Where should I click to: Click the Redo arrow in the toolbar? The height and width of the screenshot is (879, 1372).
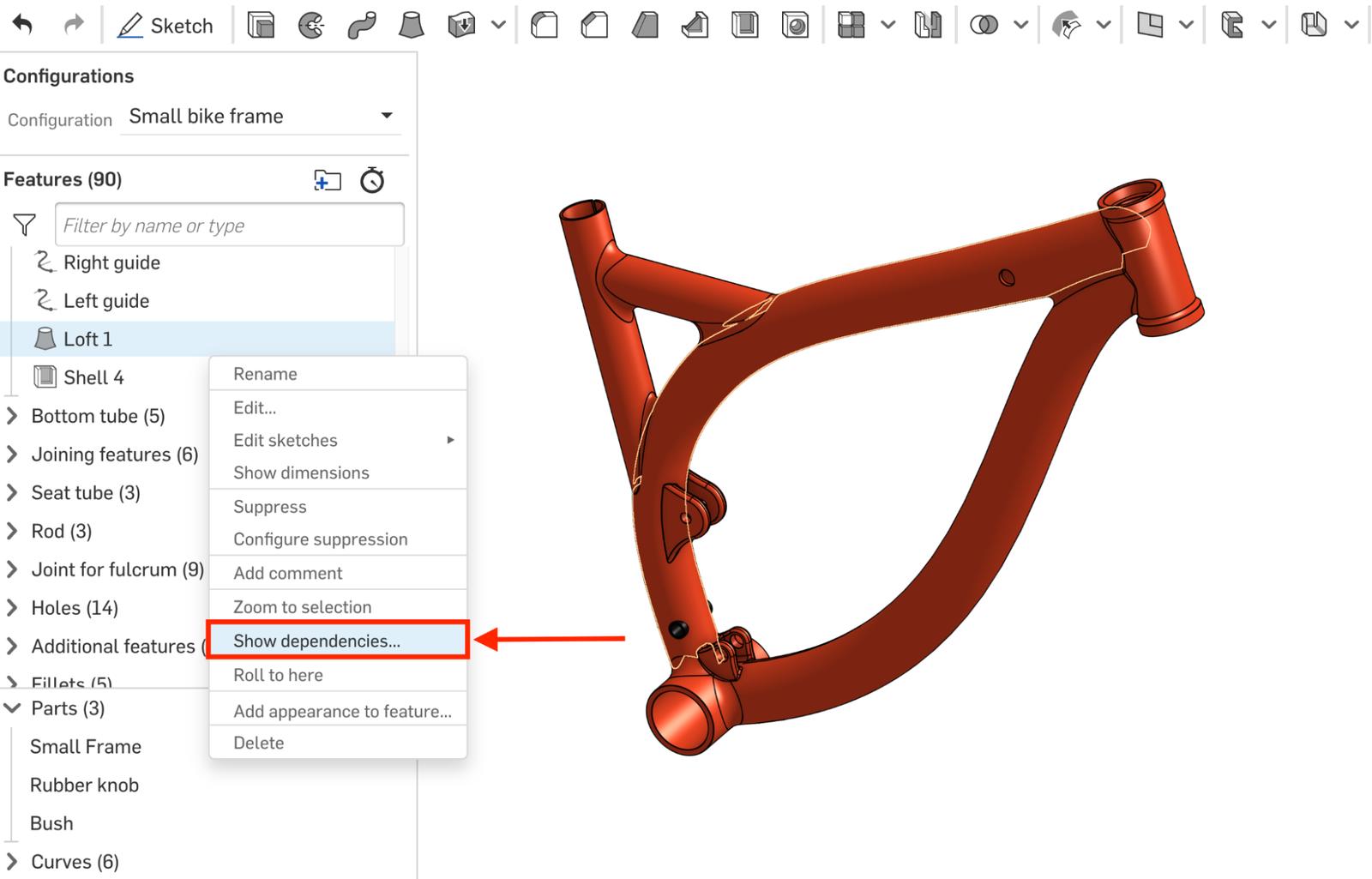tap(74, 25)
